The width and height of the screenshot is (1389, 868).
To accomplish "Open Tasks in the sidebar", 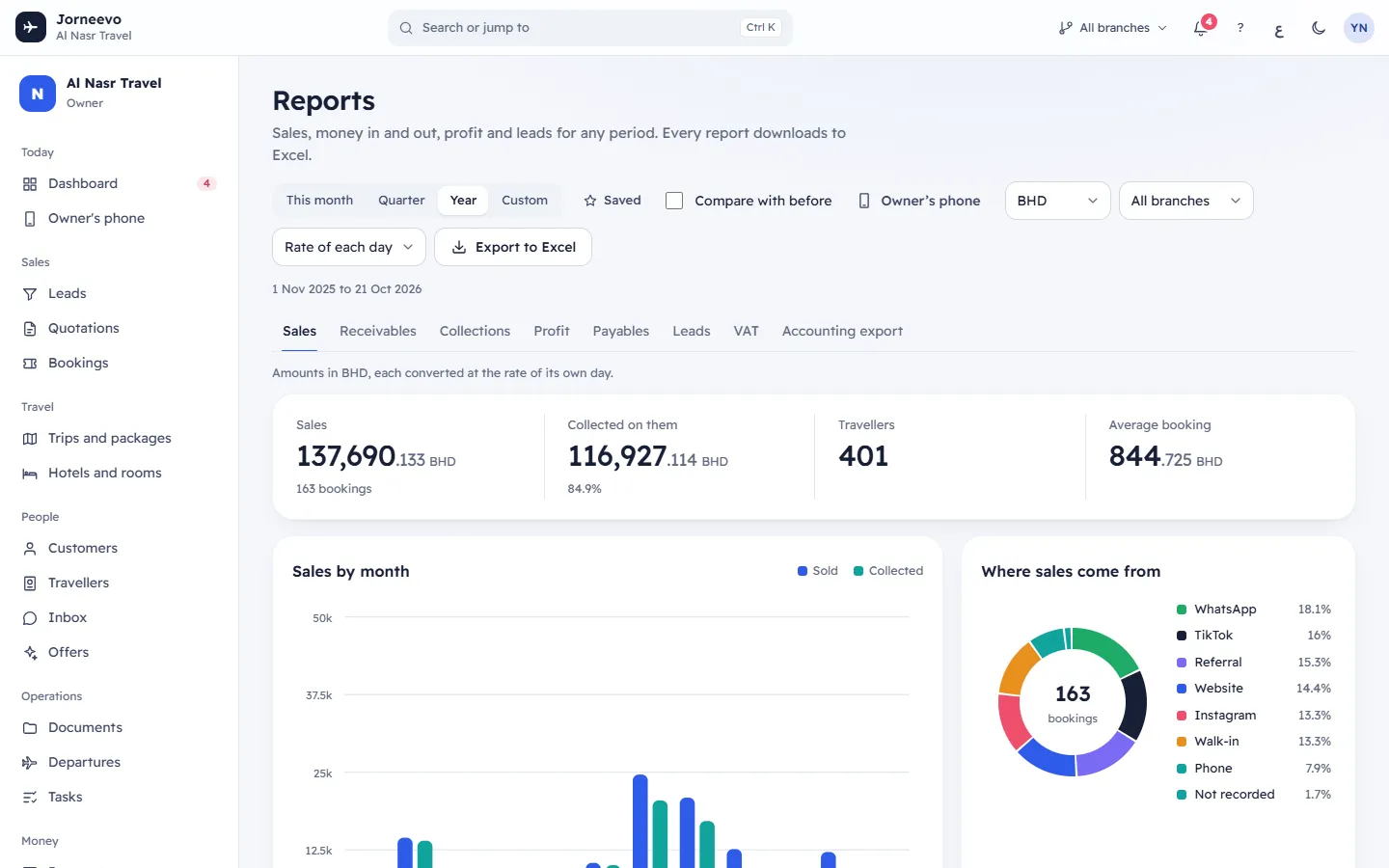I will click(119, 797).
